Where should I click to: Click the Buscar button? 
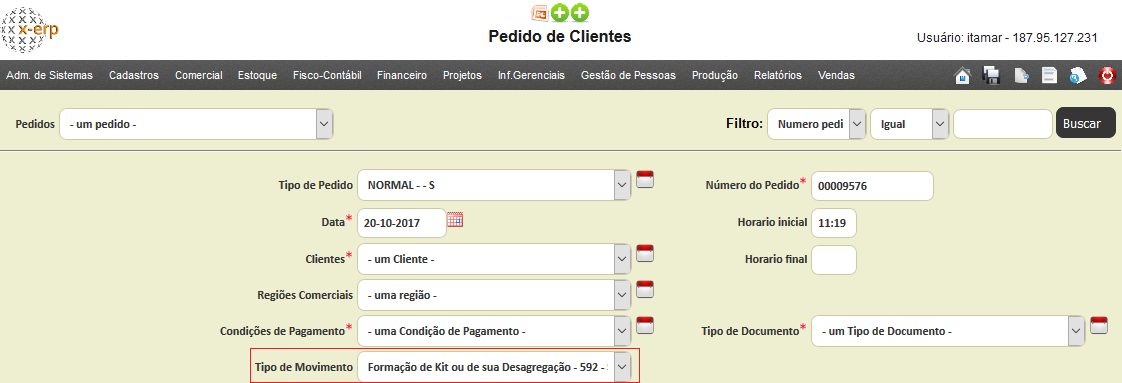pos(1086,123)
